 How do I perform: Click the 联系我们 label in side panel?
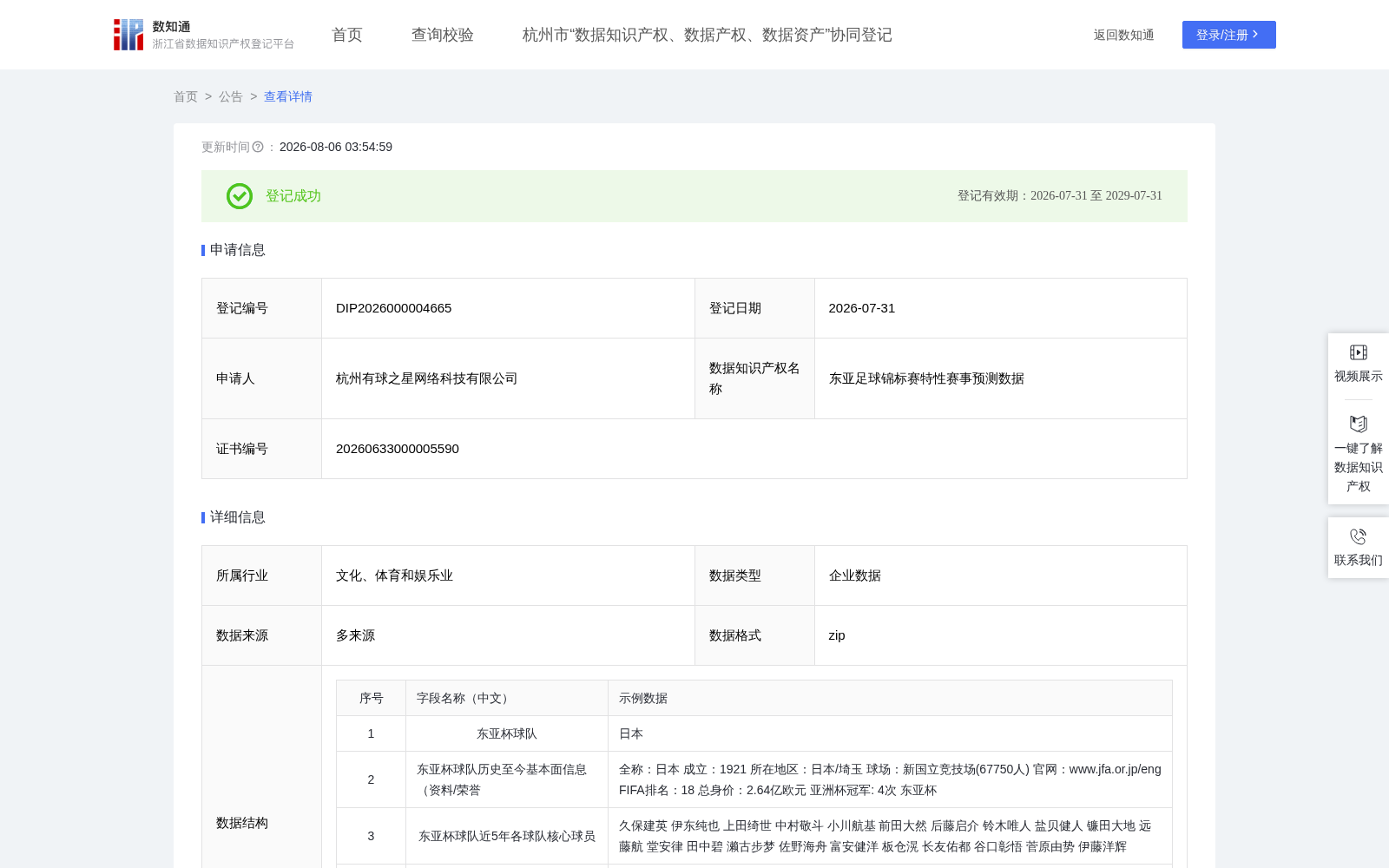pos(1359,560)
